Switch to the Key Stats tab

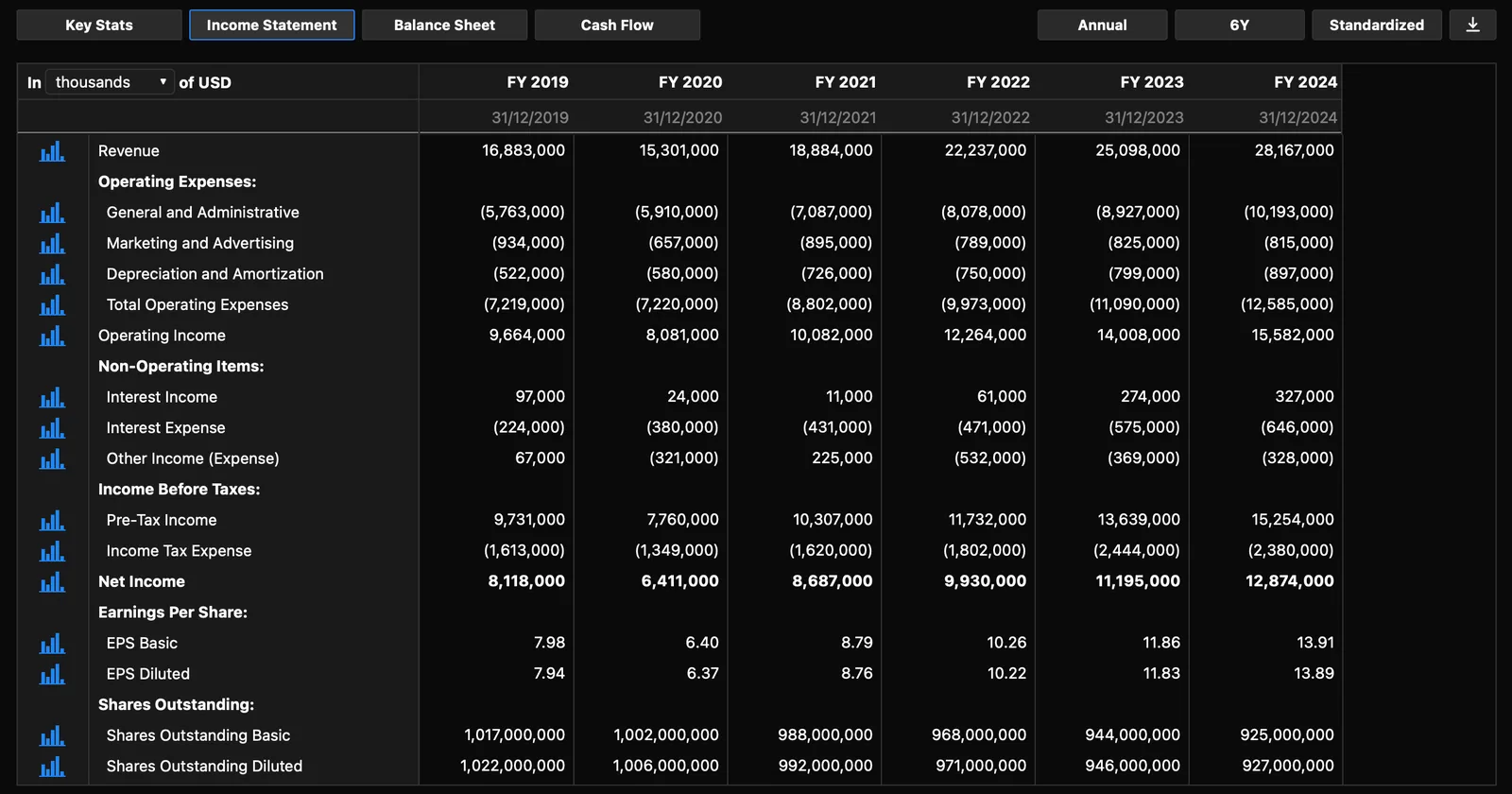tap(99, 25)
